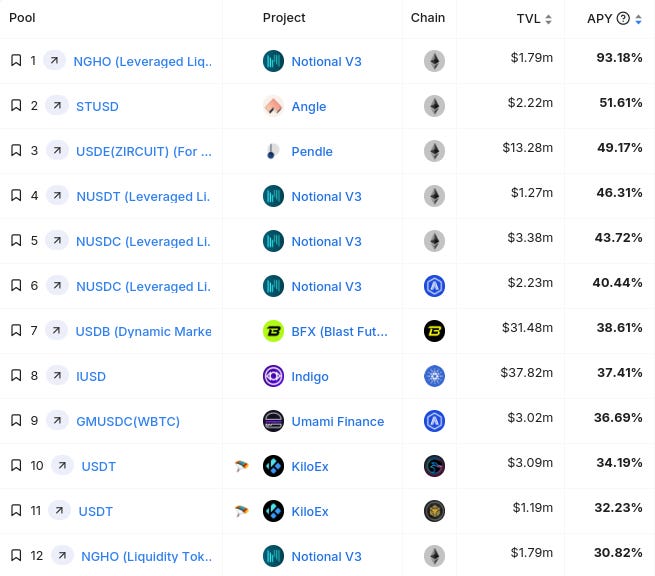Open BFX (Blast Fut... project page
655x576 pixels.
pos(339,332)
